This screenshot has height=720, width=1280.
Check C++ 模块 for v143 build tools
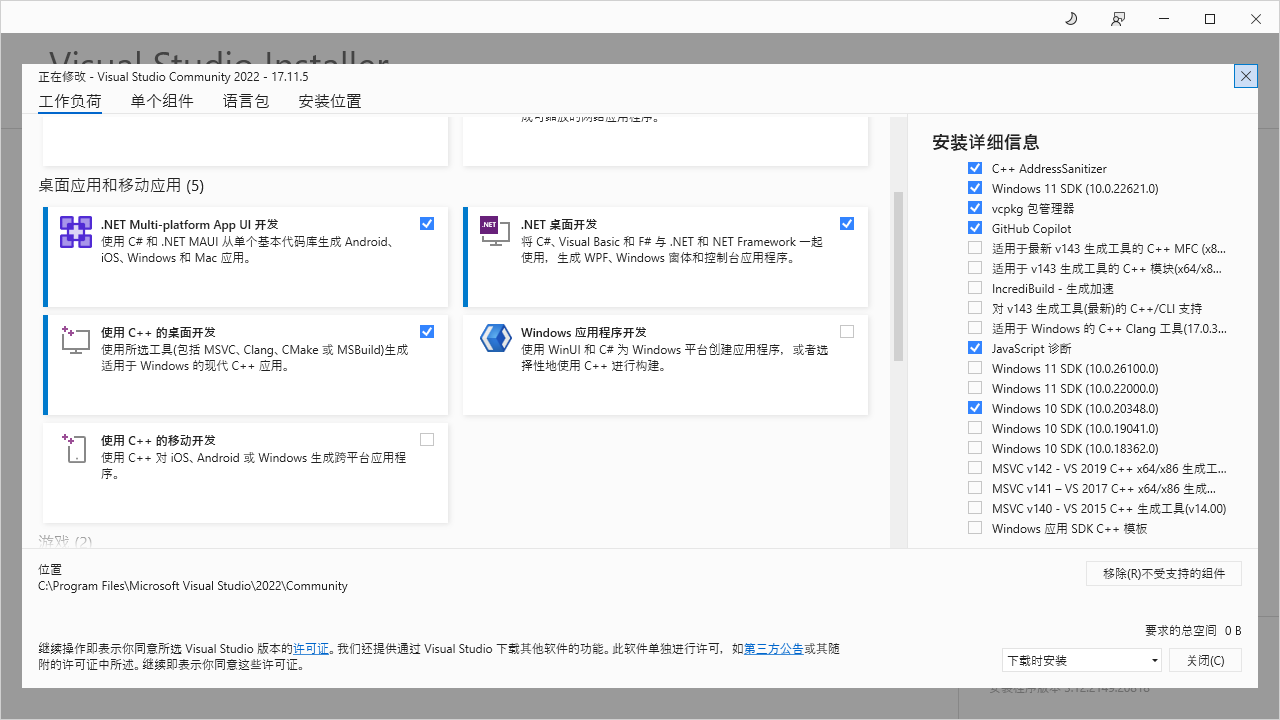[975, 268]
